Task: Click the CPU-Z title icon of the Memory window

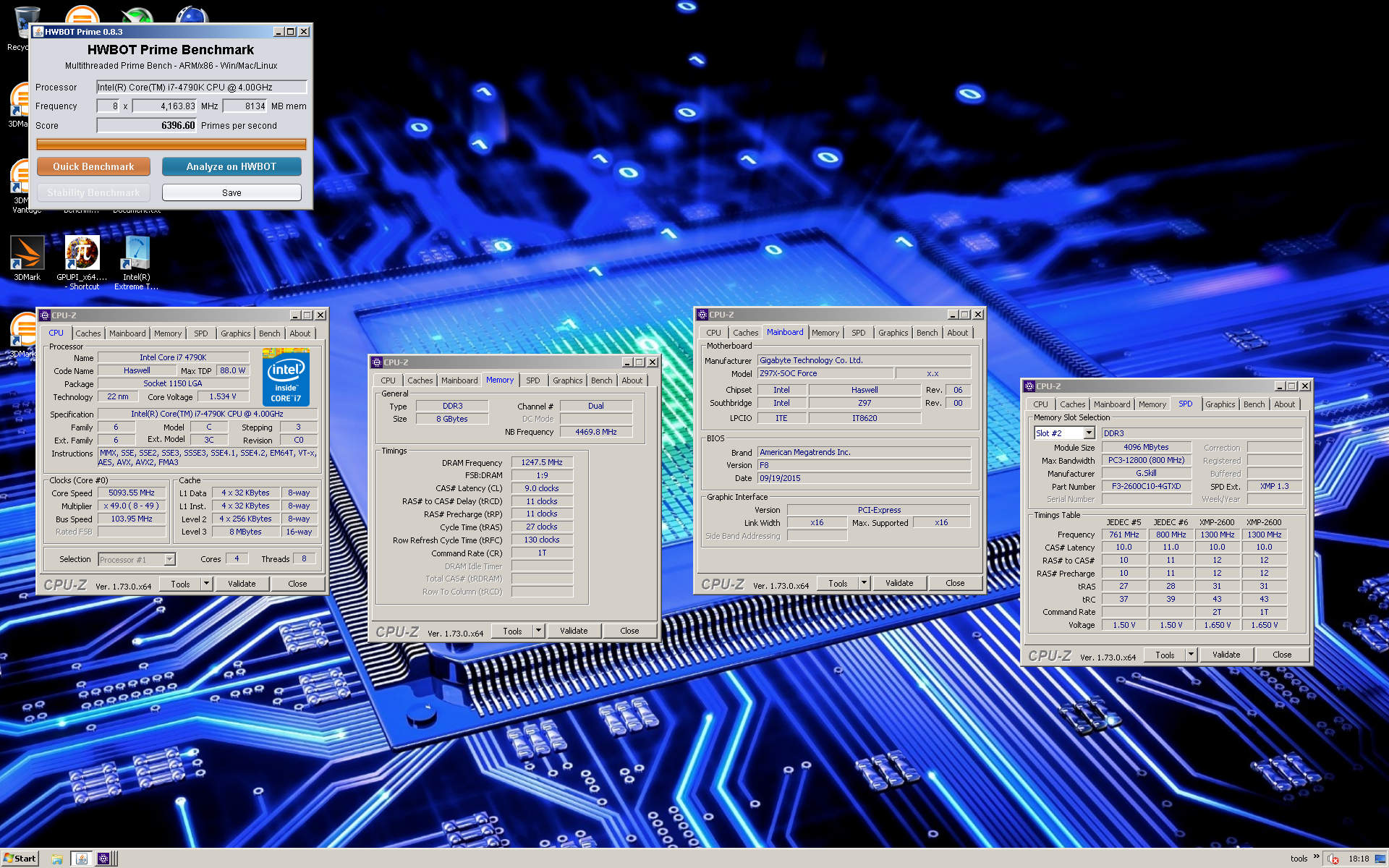Action: (x=377, y=362)
